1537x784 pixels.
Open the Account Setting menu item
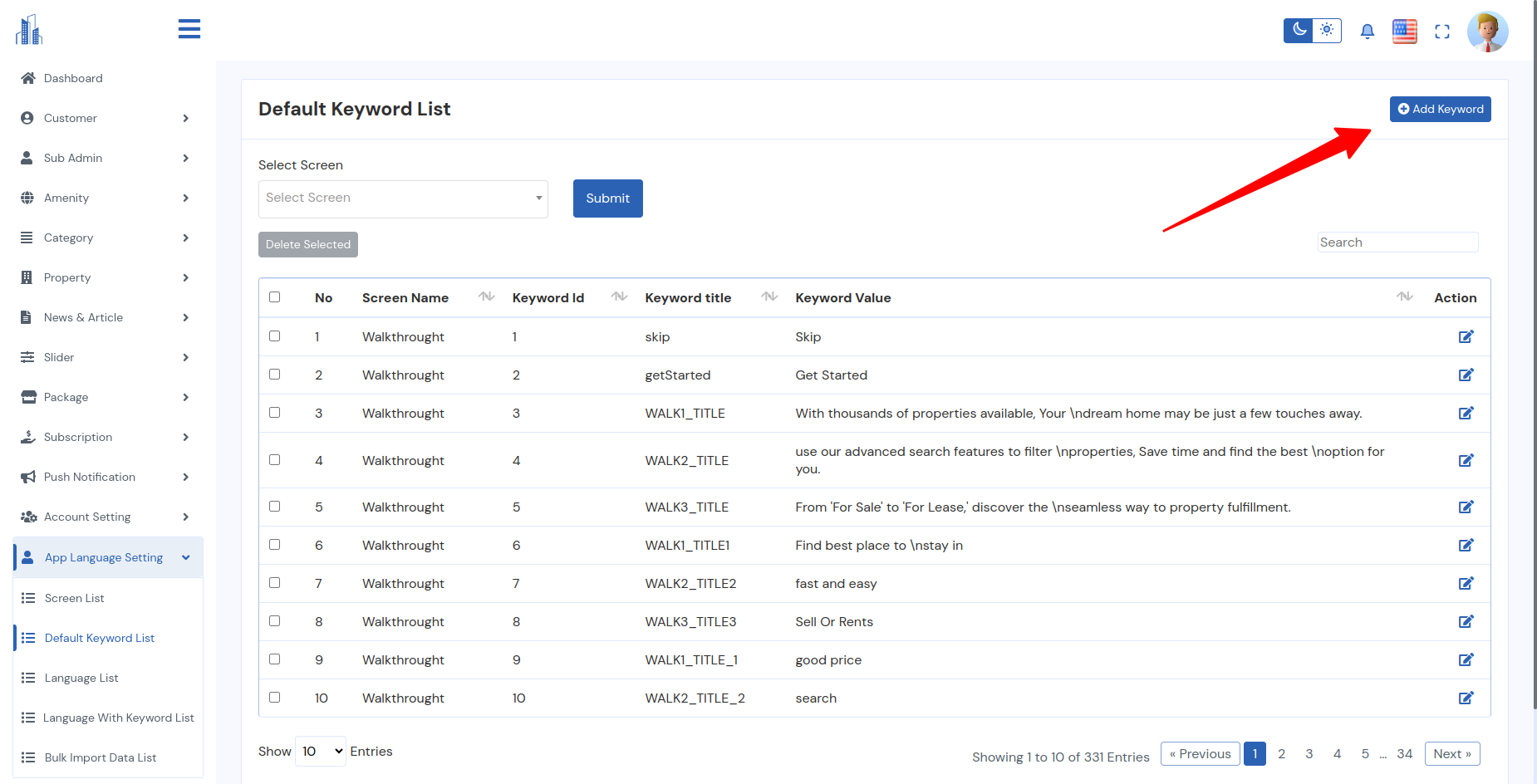click(108, 517)
